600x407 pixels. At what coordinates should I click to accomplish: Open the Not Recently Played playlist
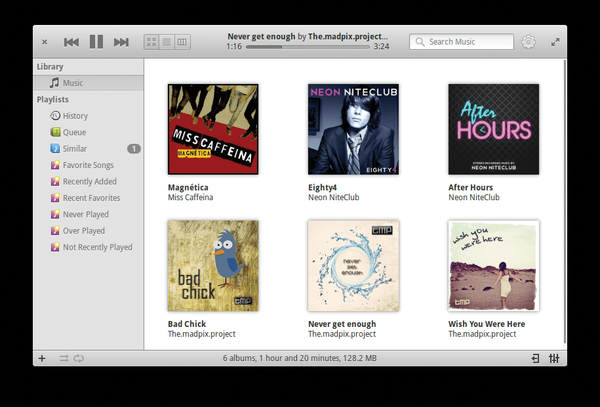coord(88,247)
